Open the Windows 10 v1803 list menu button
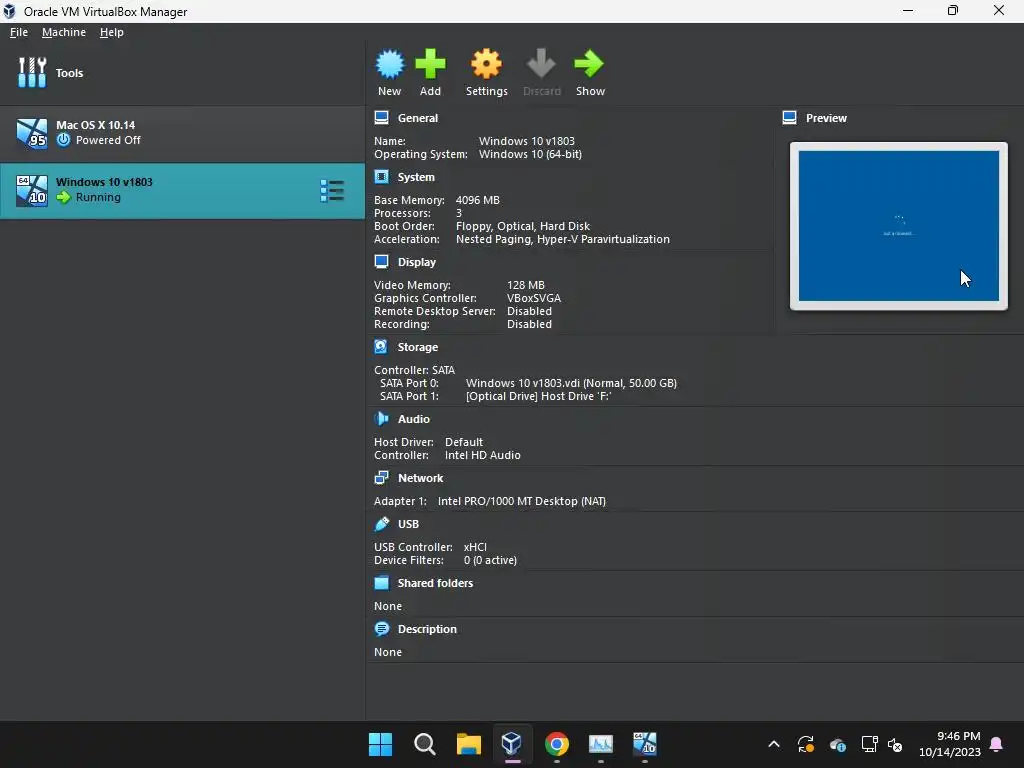Image resolution: width=1024 pixels, height=768 pixels. point(332,191)
